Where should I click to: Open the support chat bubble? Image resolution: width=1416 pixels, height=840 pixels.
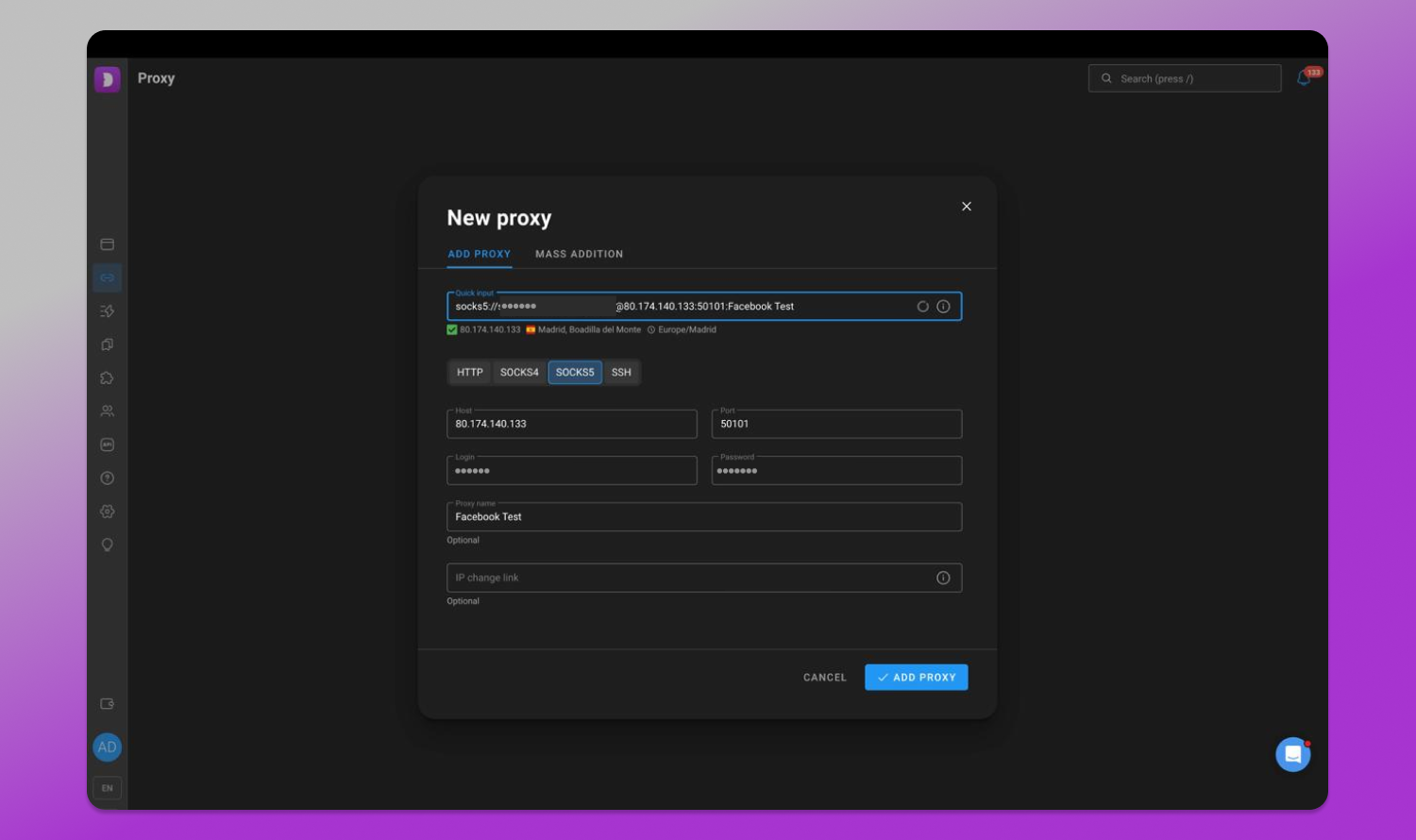1293,754
